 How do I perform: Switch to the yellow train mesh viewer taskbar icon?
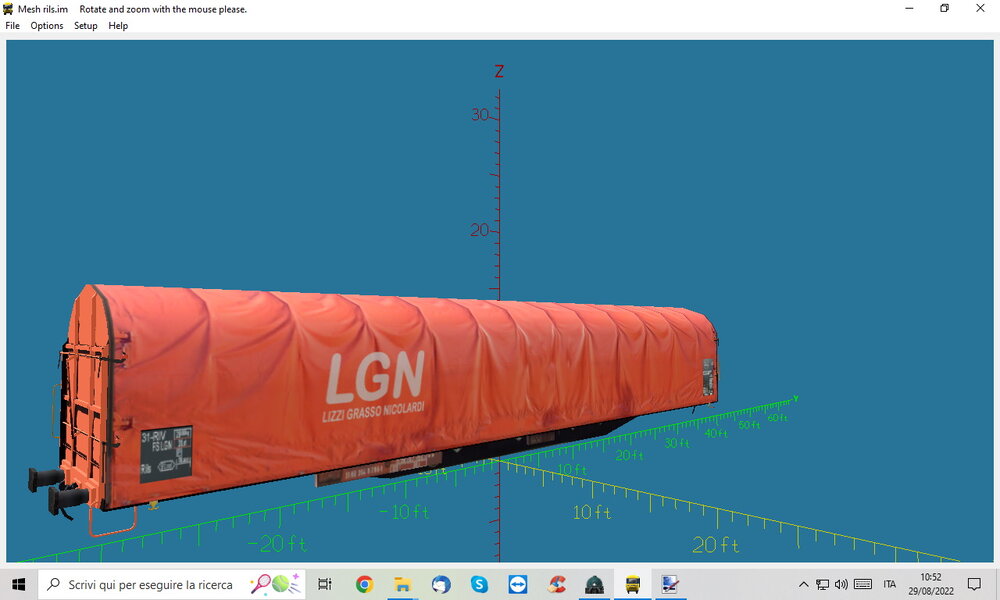[633, 584]
